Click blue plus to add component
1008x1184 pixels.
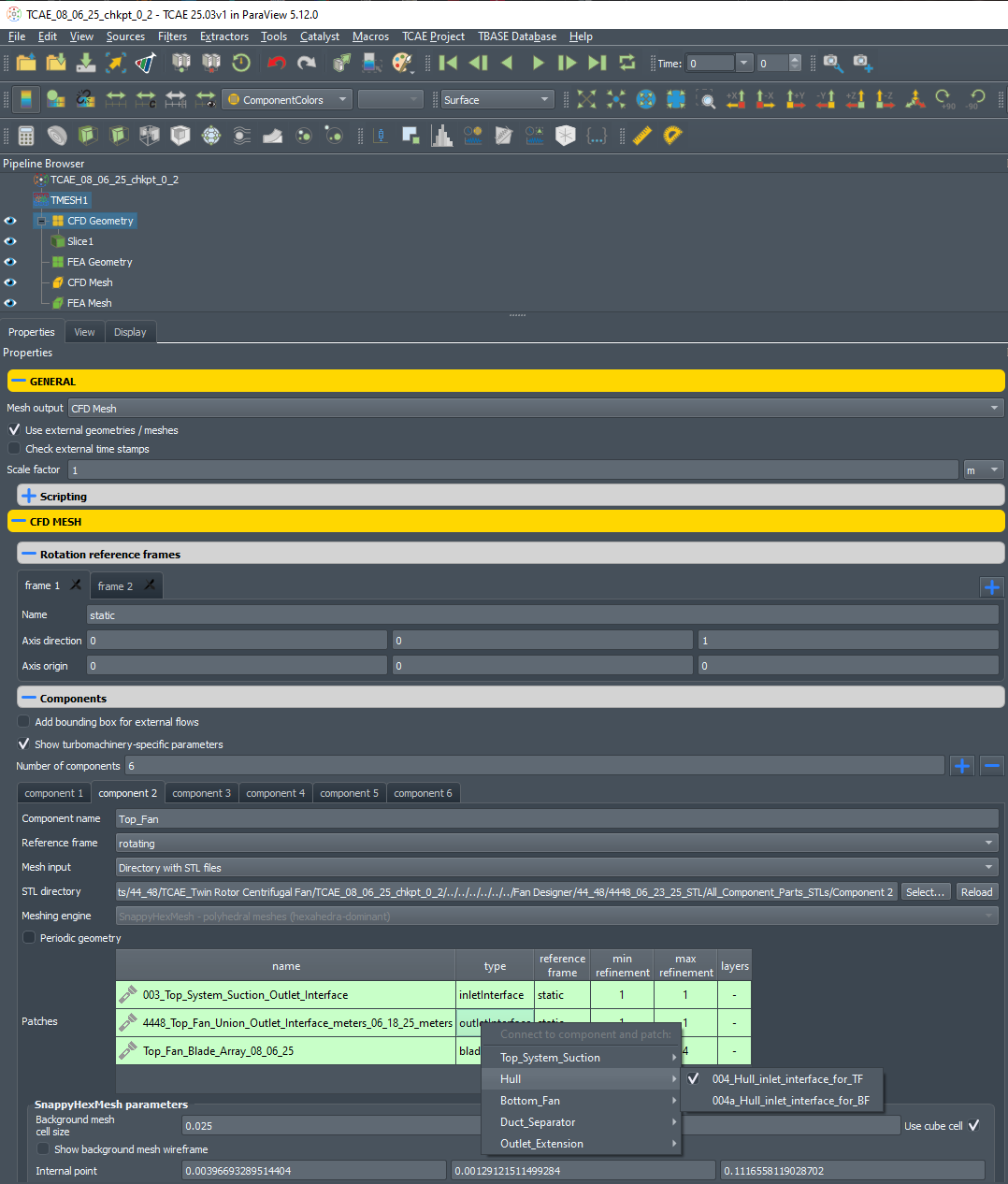coord(962,766)
